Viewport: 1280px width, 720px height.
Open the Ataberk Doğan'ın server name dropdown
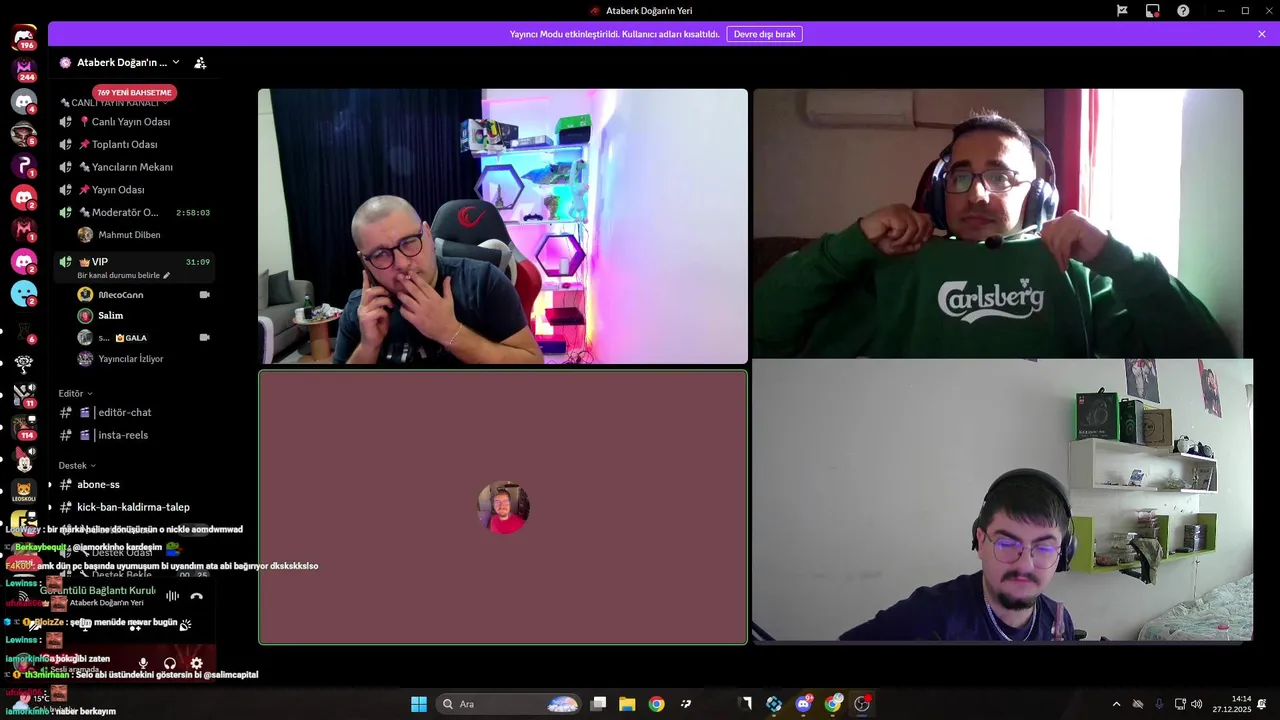click(122, 62)
